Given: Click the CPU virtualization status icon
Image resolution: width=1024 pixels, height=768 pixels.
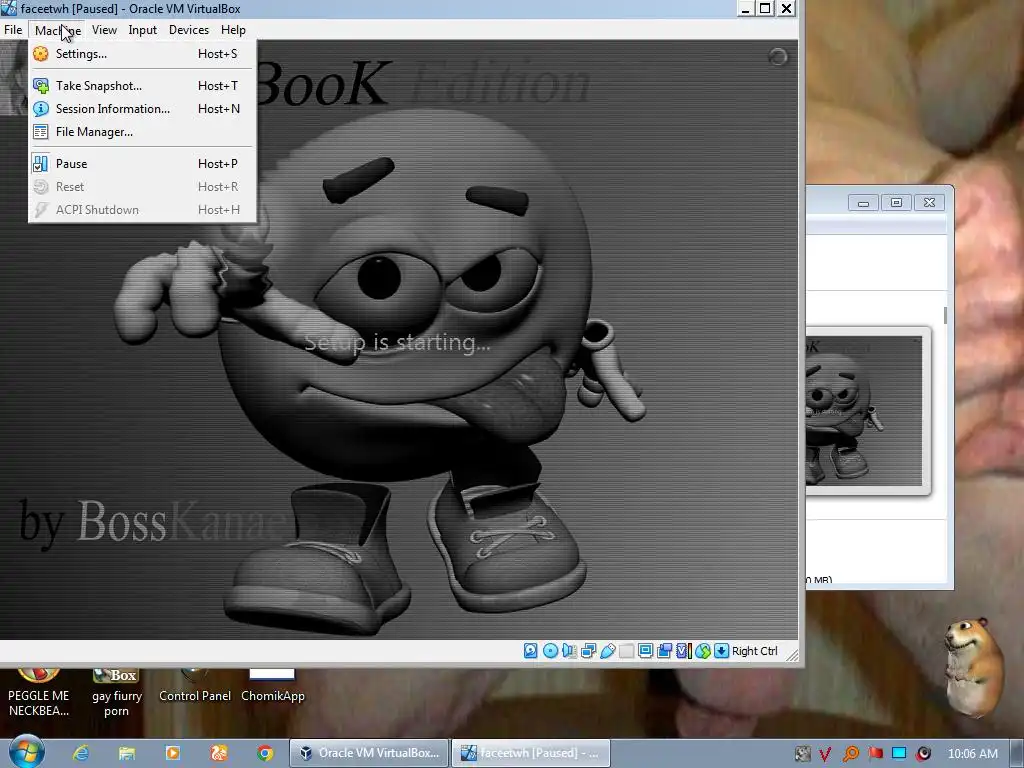Looking at the screenshot, I should 684,650.
